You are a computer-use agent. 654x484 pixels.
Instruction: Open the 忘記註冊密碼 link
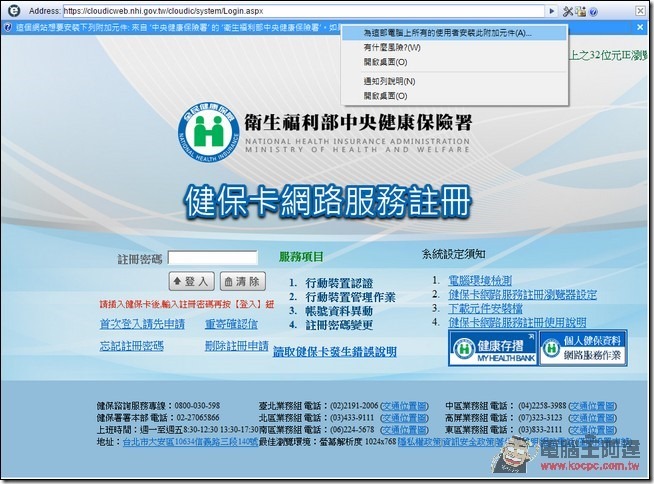[x=131, y=346]
